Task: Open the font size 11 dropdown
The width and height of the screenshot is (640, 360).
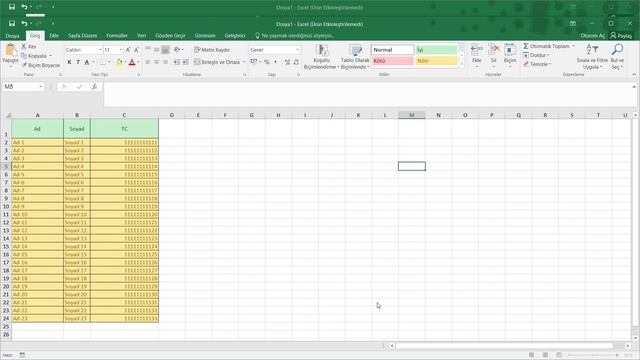Action: (121, 50)
